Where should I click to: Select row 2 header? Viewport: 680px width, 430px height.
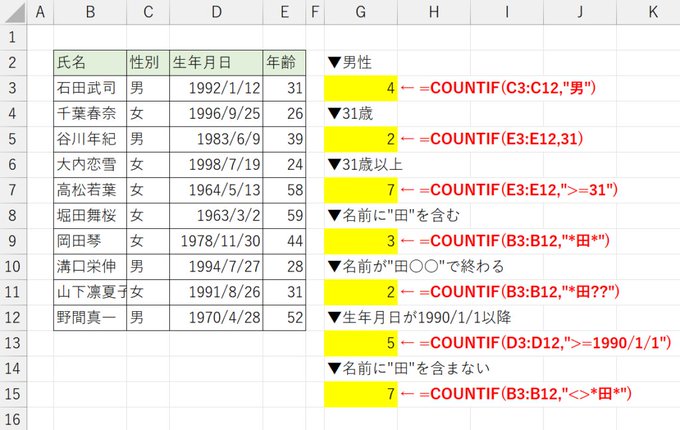point(13,63)
